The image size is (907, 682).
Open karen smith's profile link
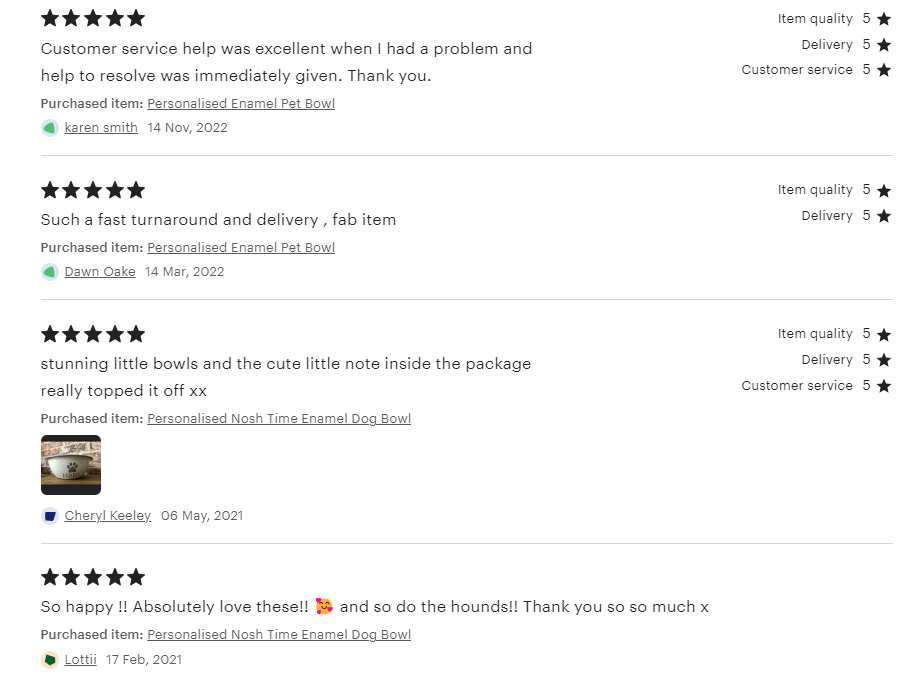[101, 128]
